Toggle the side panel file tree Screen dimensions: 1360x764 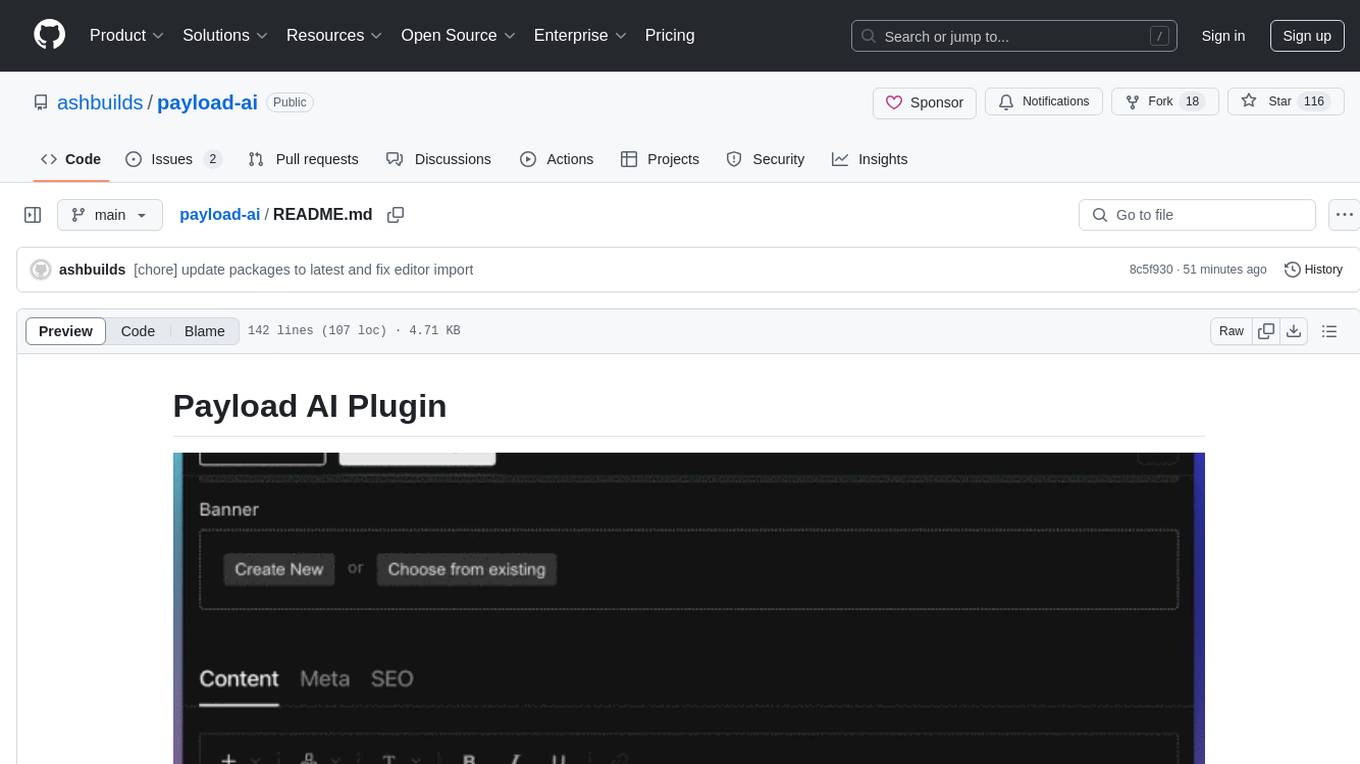click(33, 215)
